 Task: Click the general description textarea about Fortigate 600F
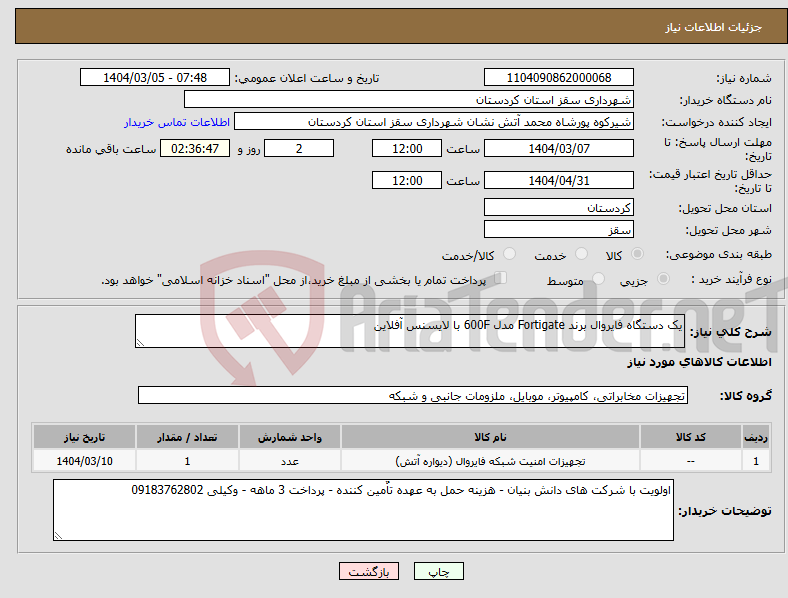[410, 331]
